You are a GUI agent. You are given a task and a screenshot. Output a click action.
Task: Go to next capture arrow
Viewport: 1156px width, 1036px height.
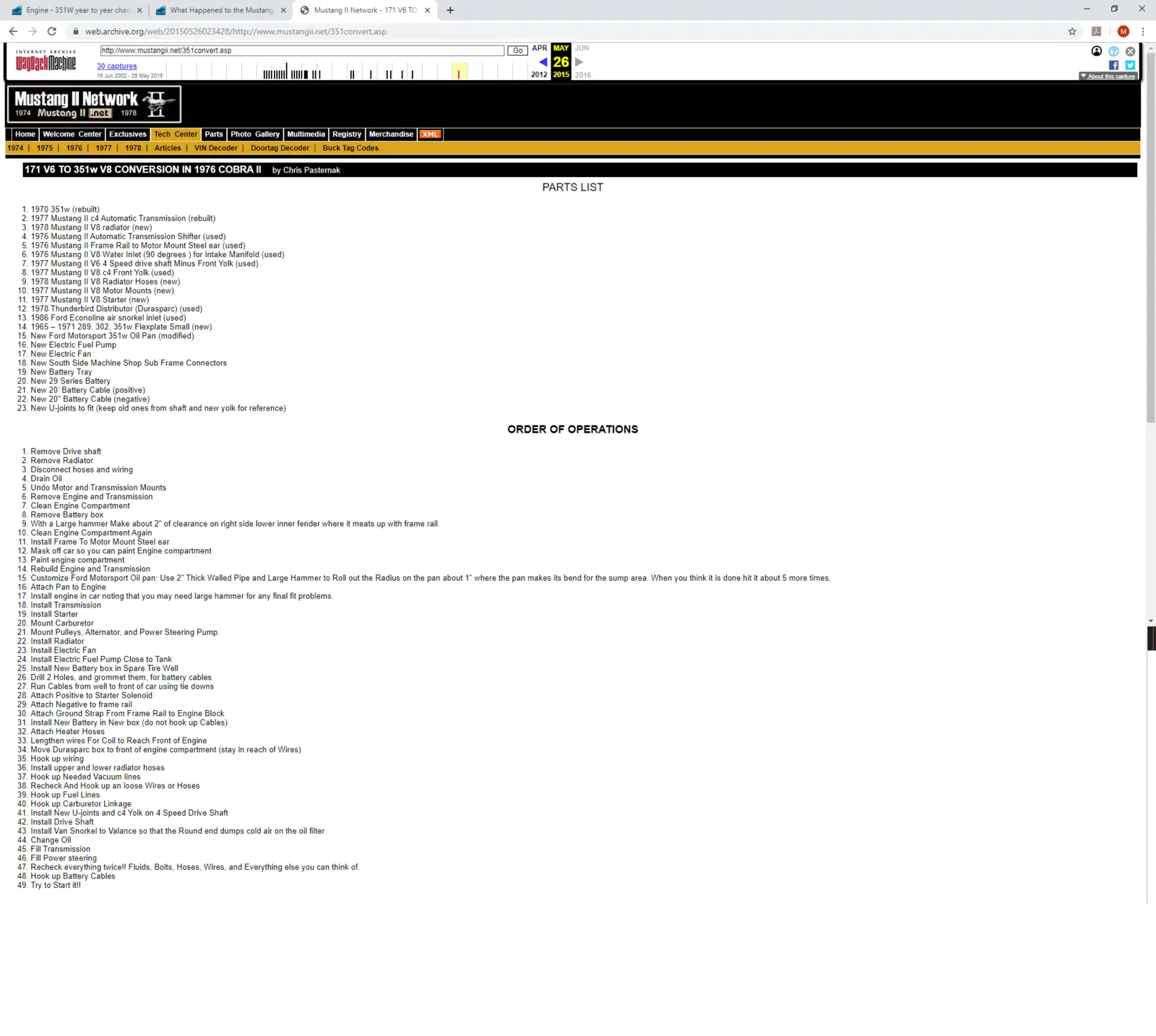(x=579, y=62)
